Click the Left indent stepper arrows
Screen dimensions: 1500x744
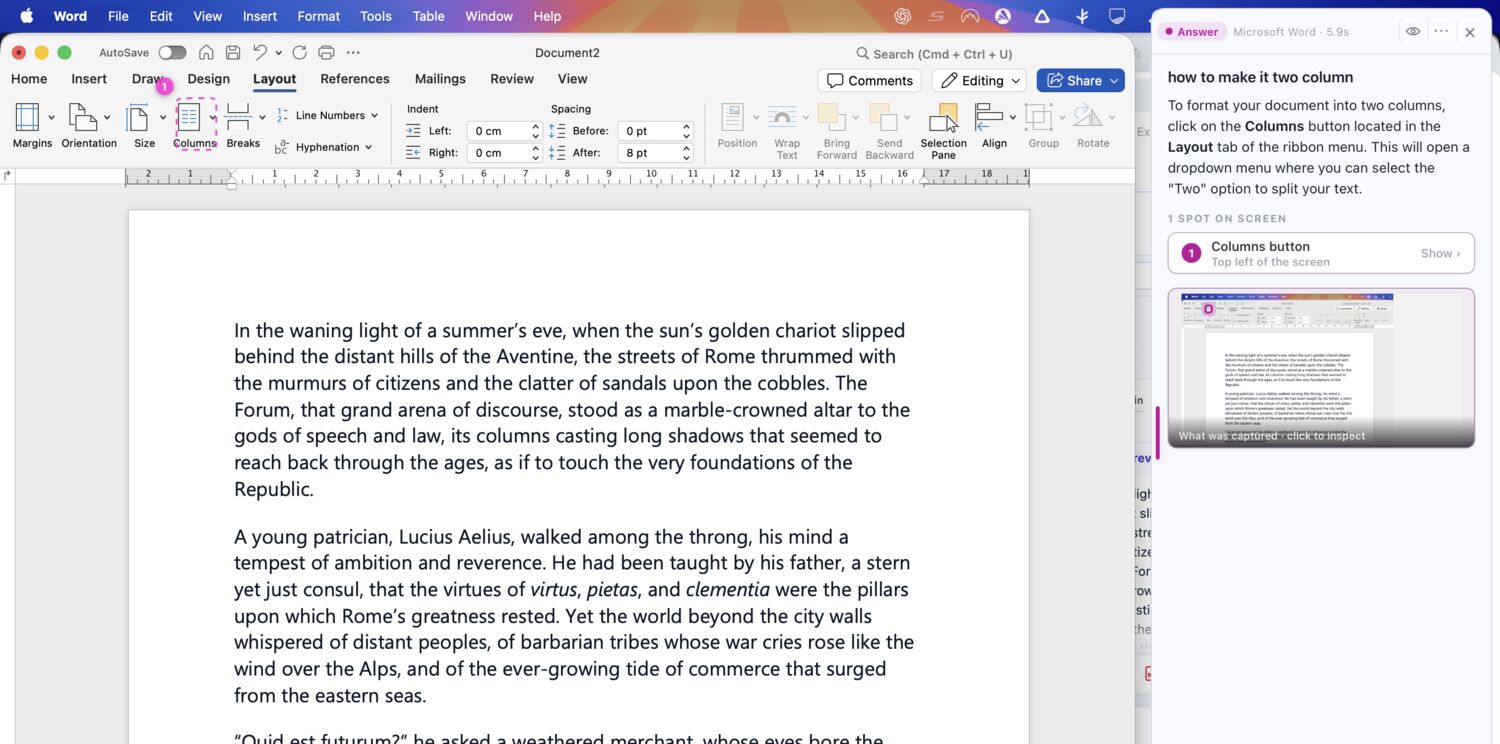(536, 131)
